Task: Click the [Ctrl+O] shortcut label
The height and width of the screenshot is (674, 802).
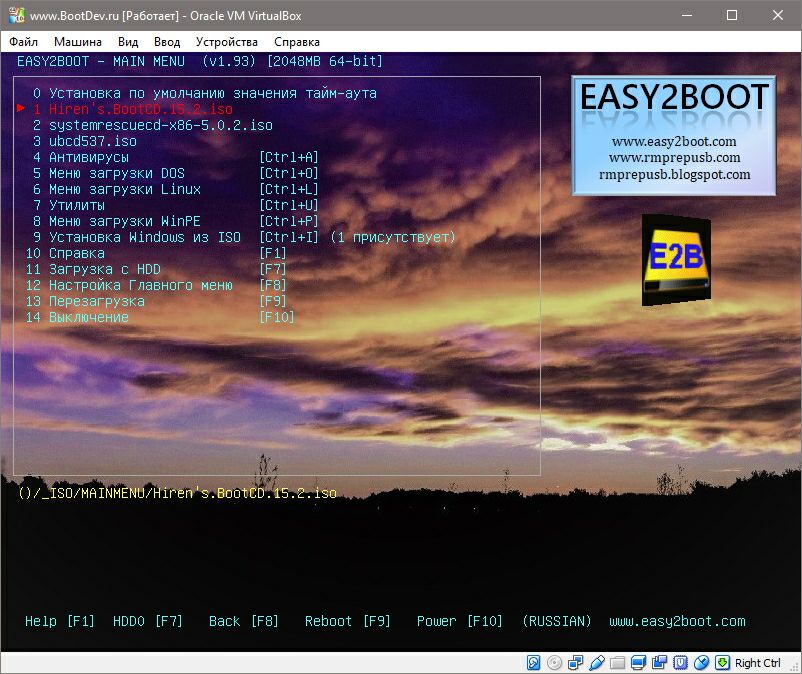Action: coord(289,173)
